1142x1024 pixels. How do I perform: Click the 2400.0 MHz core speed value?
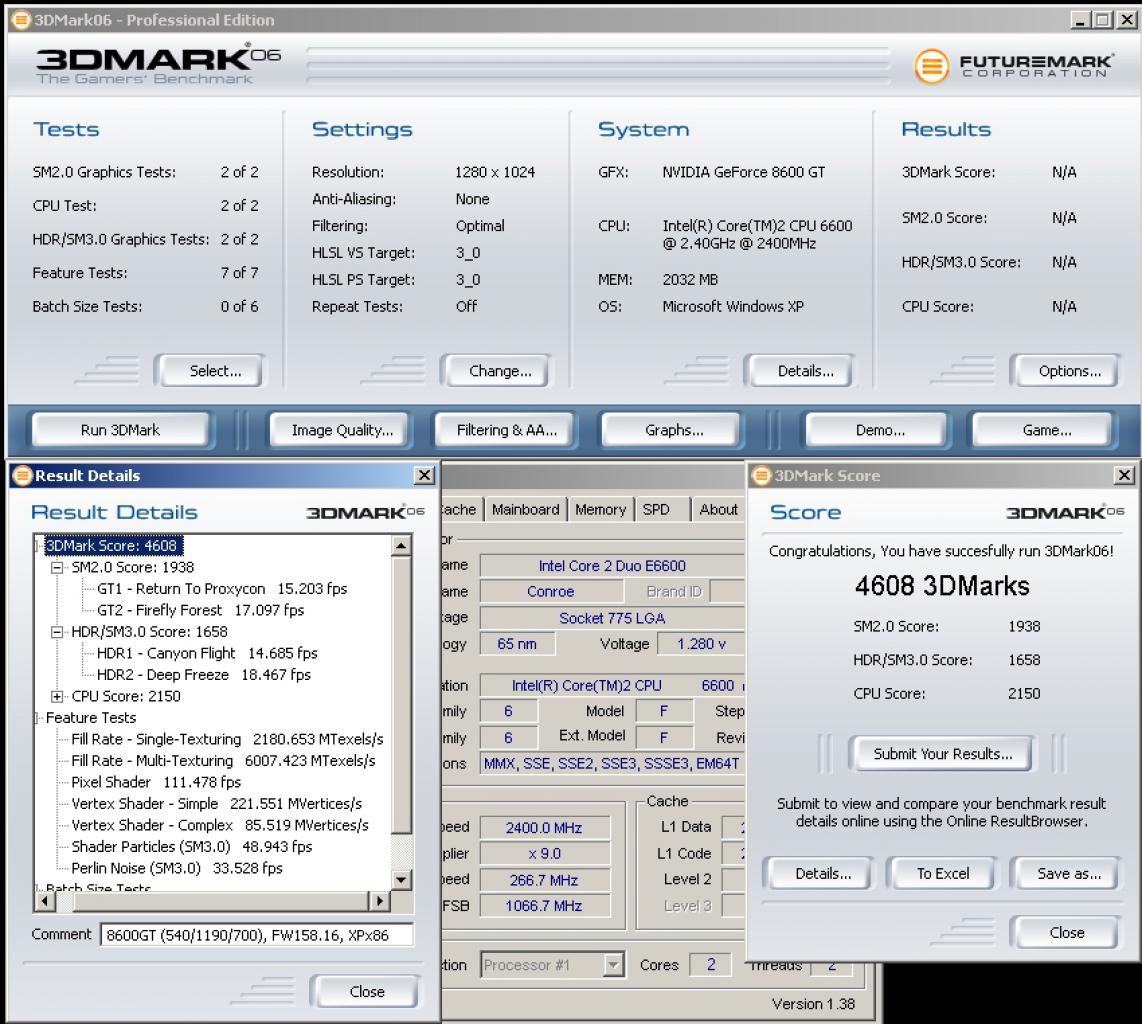(x=544, y=828)
